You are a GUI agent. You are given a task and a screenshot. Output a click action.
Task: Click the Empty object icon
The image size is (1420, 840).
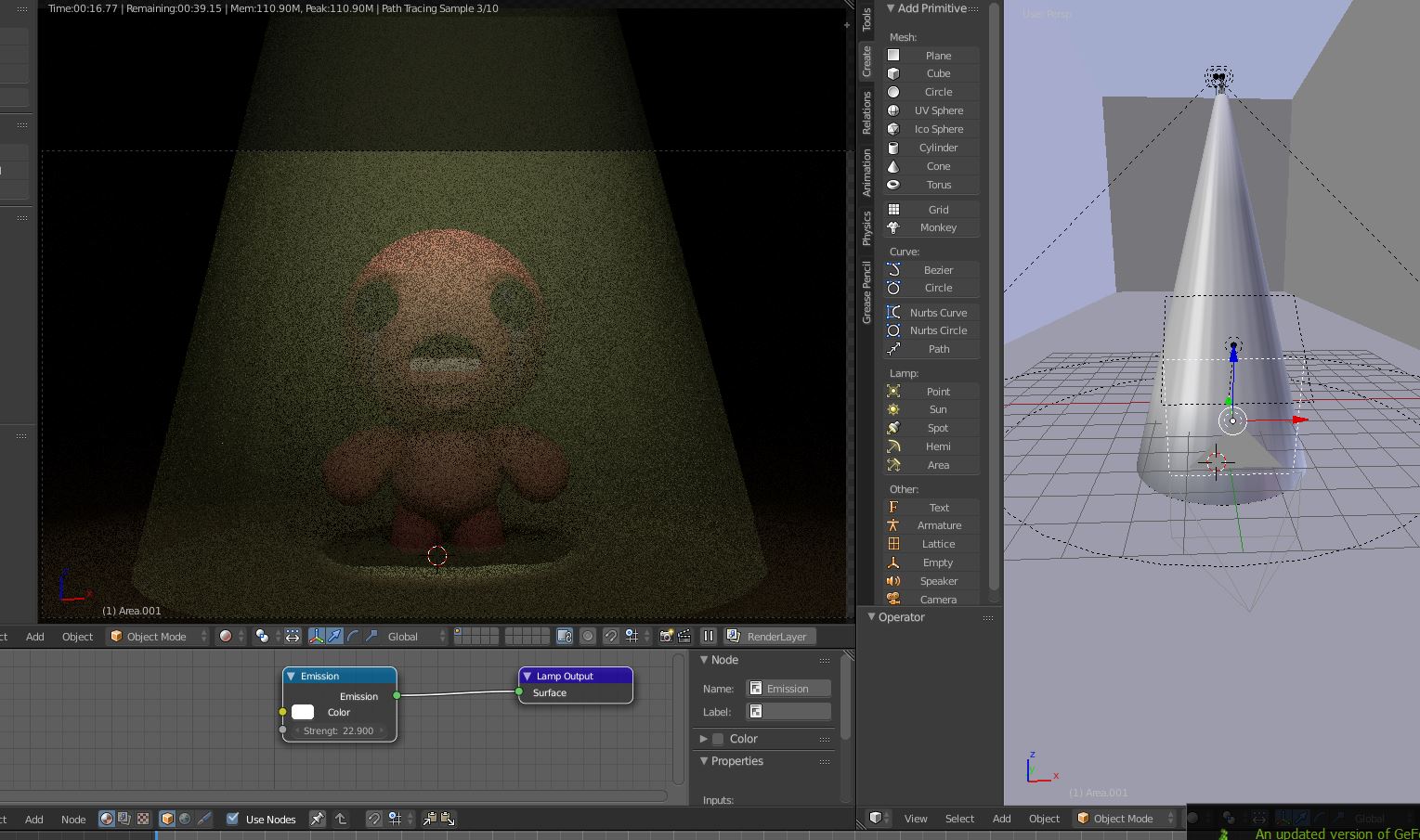pos(893,562)
